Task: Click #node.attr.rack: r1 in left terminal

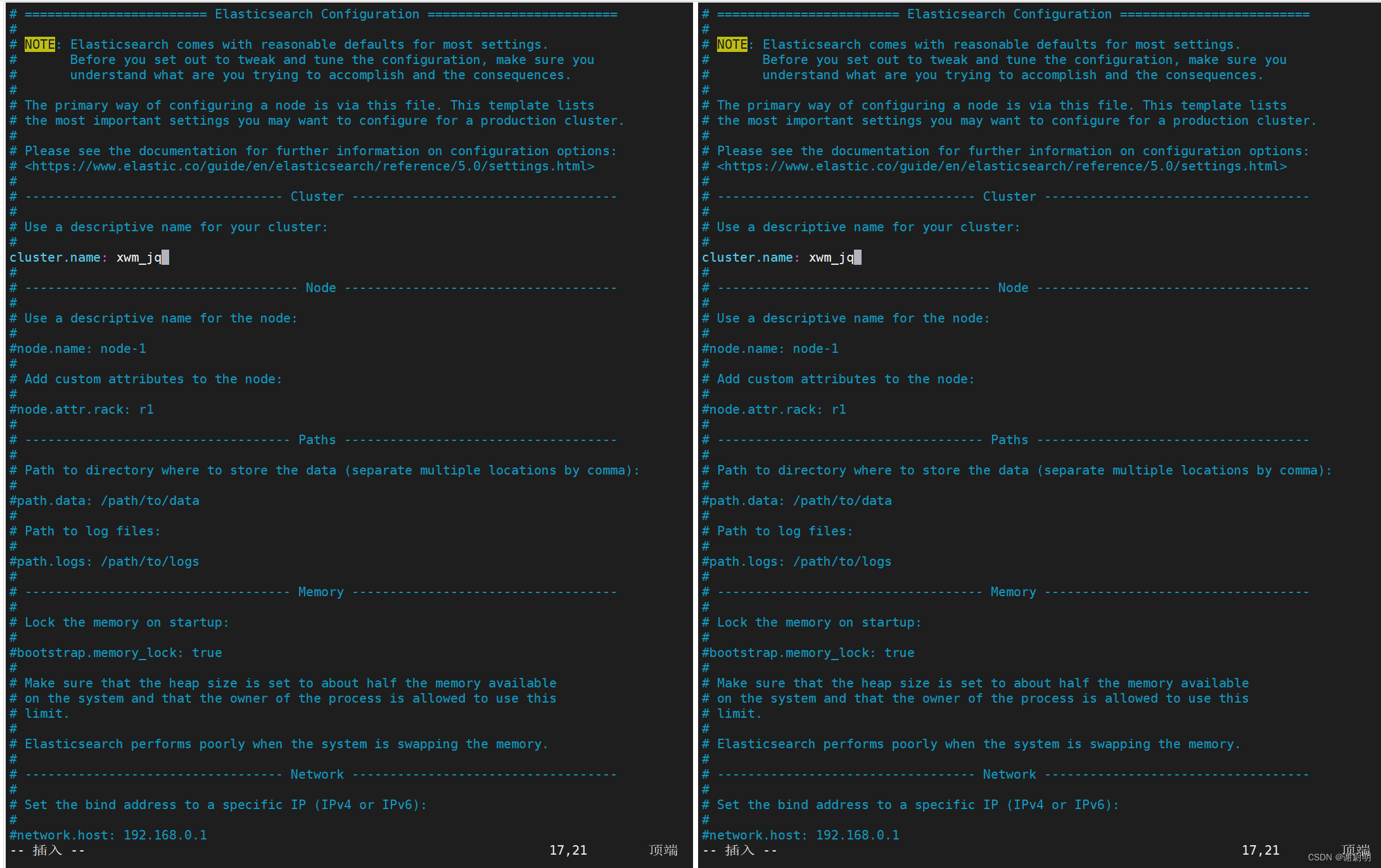Action: click(x=82, y=409)
